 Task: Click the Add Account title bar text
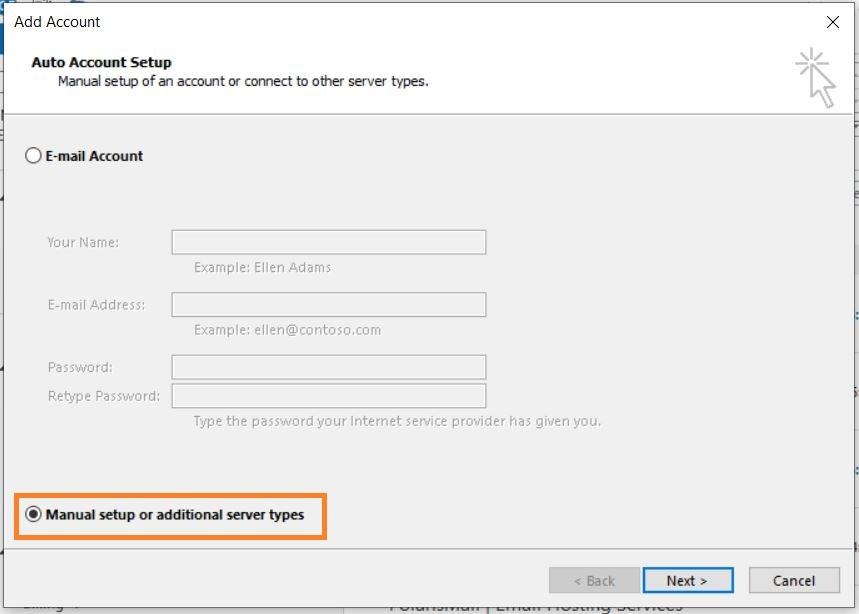click(57, 21)
